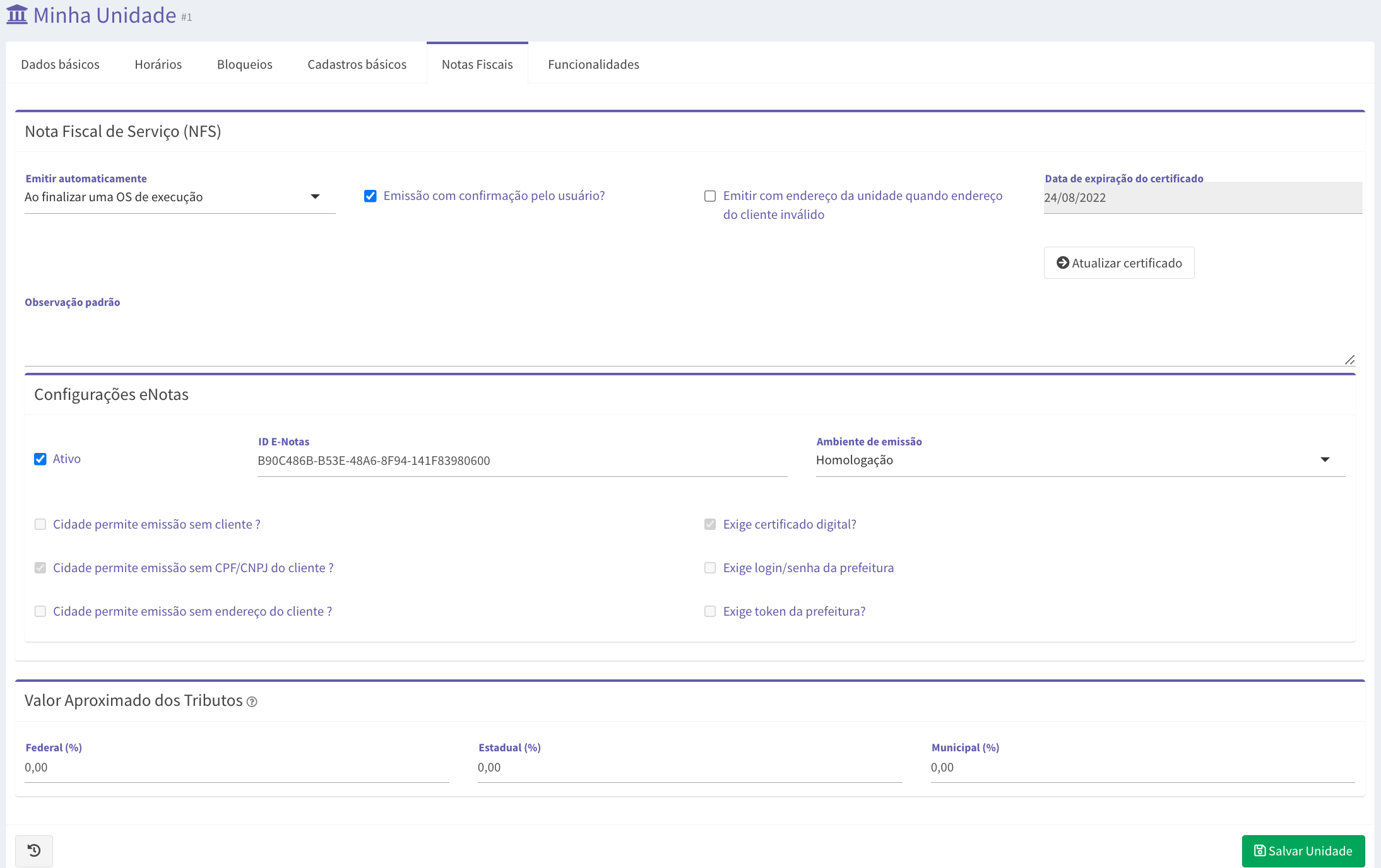Click the history restore icon button
Image resolution: width=1381 pixels, height=868 pixels.
pyautogui.click(x=34, y=850)
